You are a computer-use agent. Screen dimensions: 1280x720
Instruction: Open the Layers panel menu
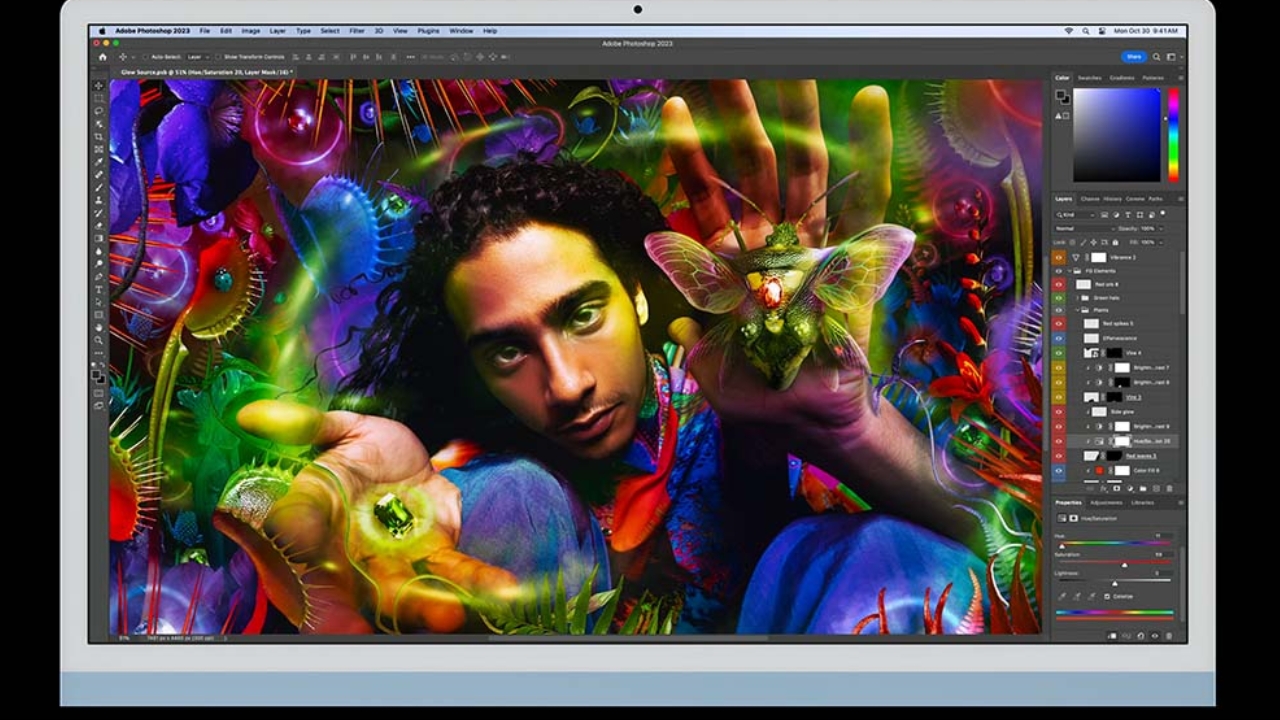tap(1180, 199)
